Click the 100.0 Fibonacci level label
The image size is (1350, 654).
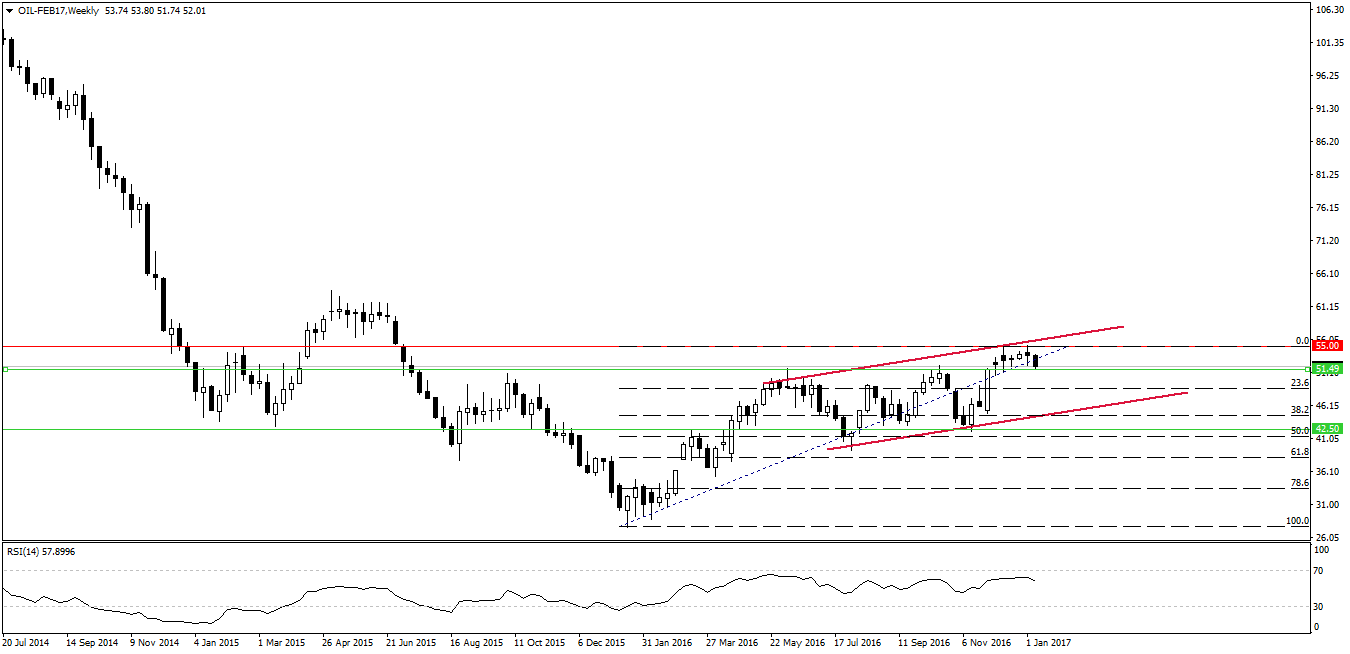pos(1297,521)
